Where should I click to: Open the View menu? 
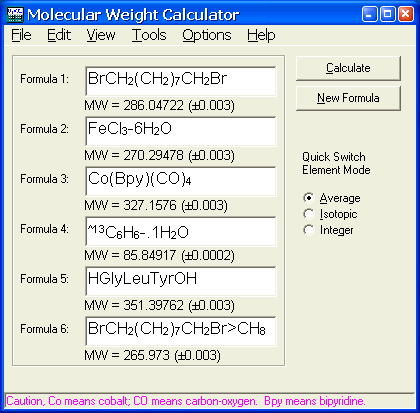click(101, 35)
